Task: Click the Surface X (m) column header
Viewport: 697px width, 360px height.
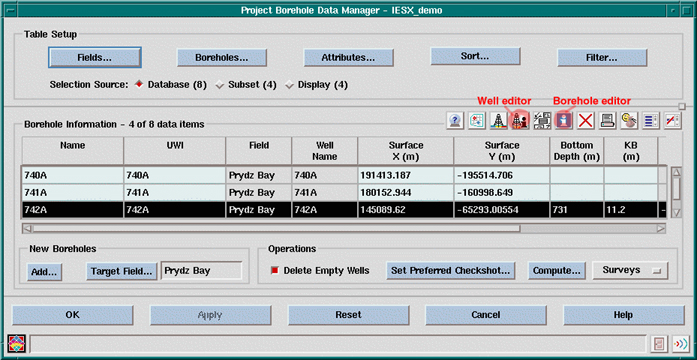Action: coord(406,151)
